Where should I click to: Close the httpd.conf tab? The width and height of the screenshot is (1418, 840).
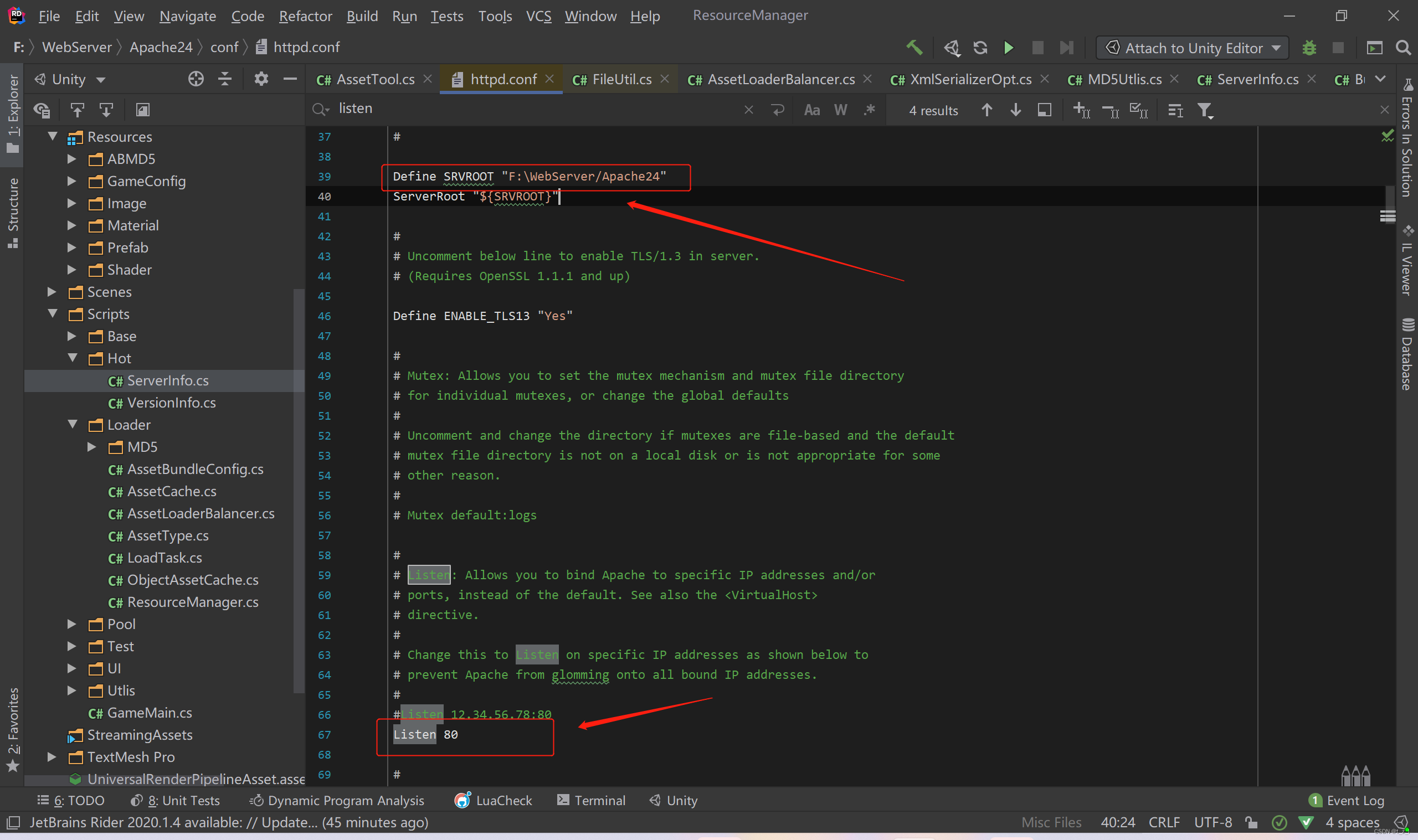549,79
